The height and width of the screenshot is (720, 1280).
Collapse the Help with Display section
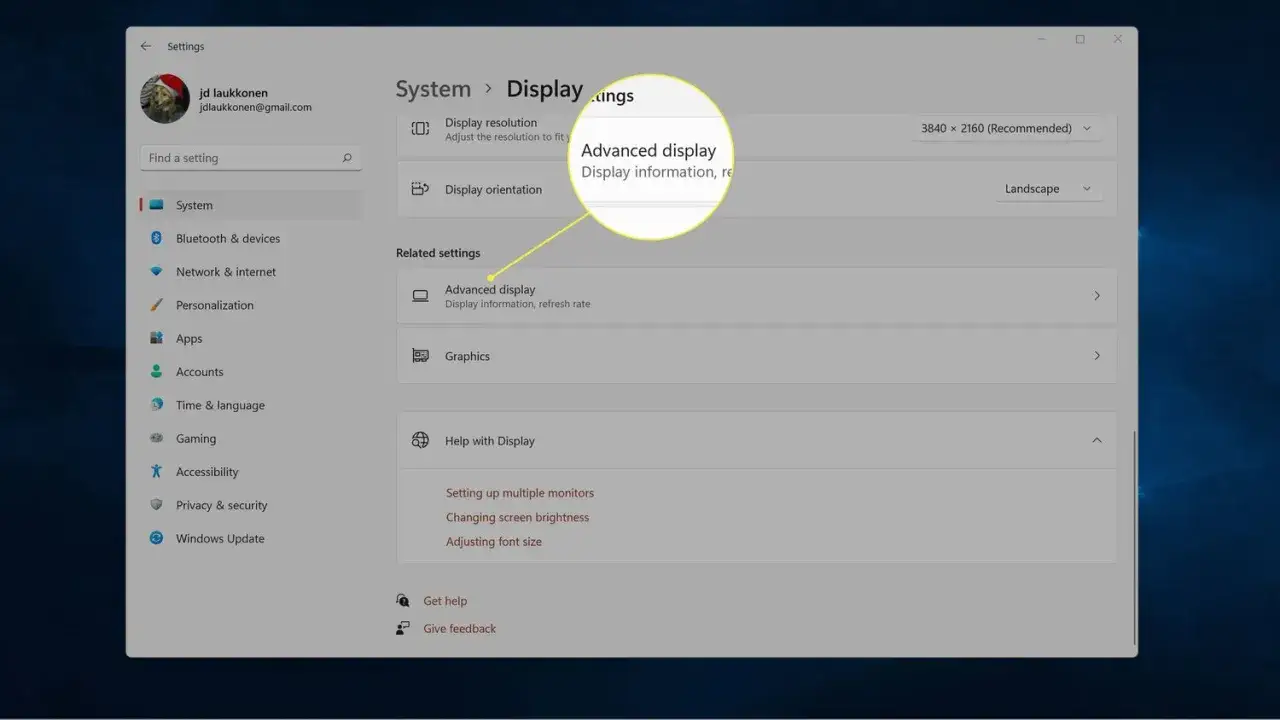click(1097, 440)
